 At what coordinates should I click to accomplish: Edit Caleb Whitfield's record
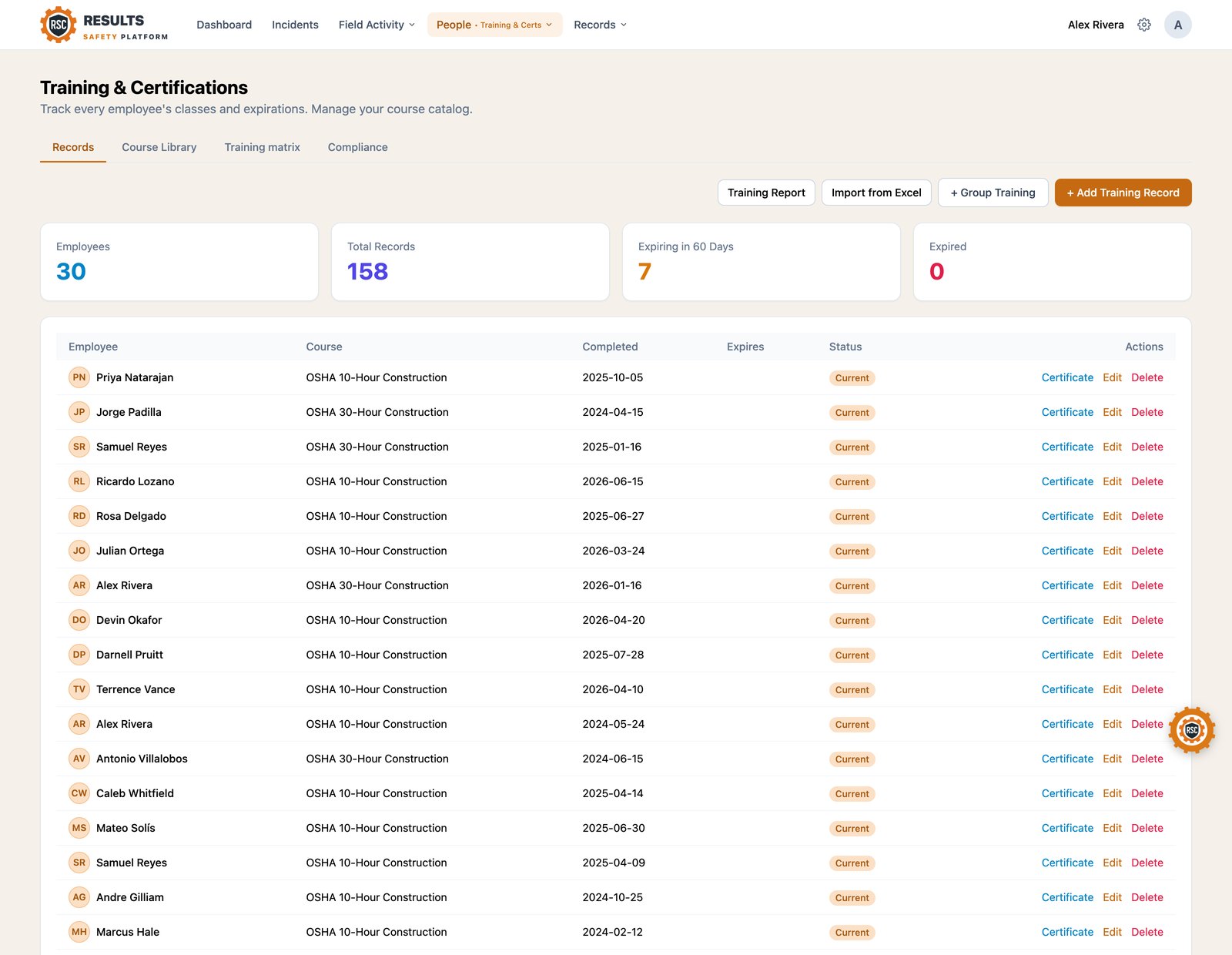point(1112,793)
